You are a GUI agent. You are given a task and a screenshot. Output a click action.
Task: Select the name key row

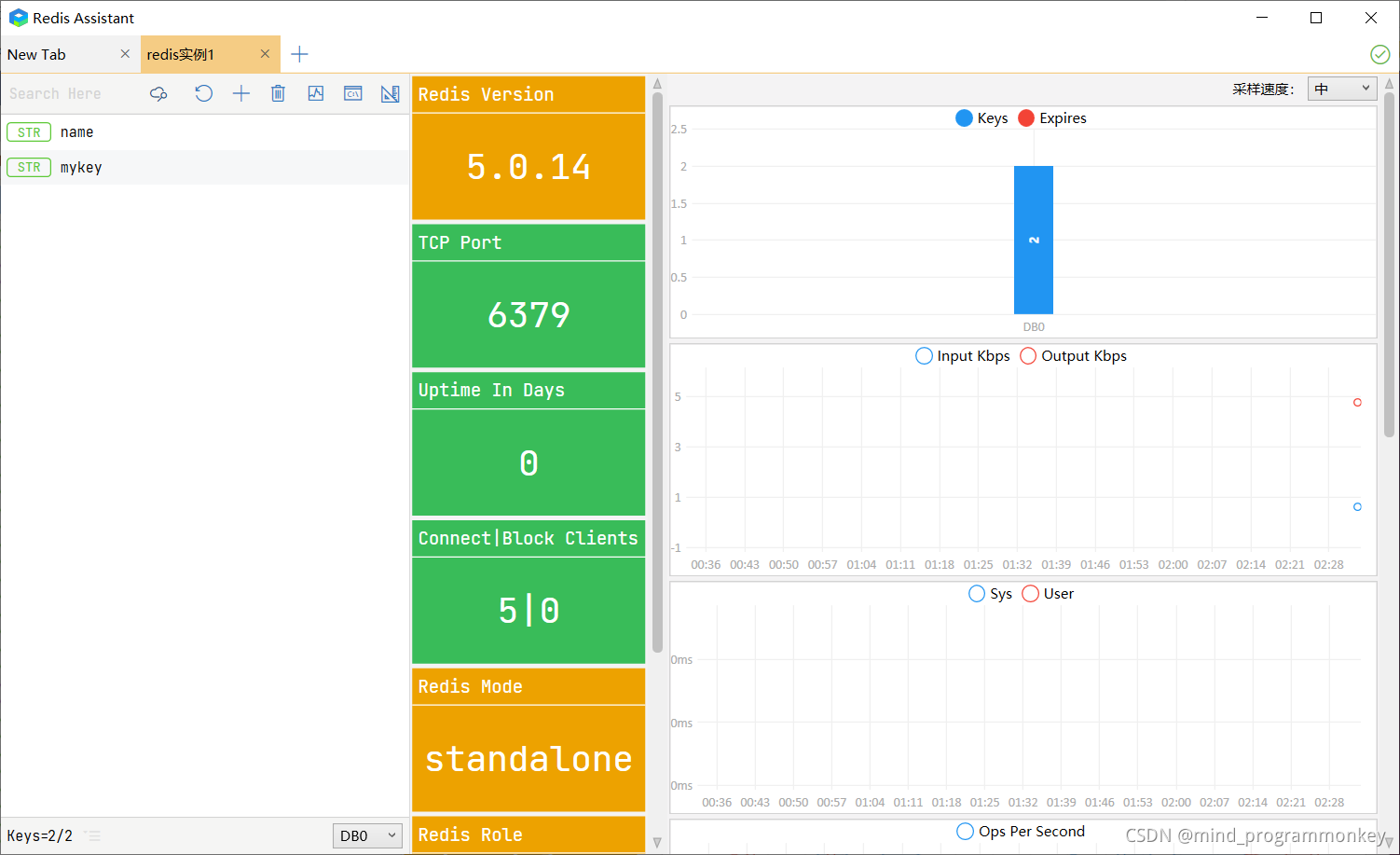click(x=204, y=132)
